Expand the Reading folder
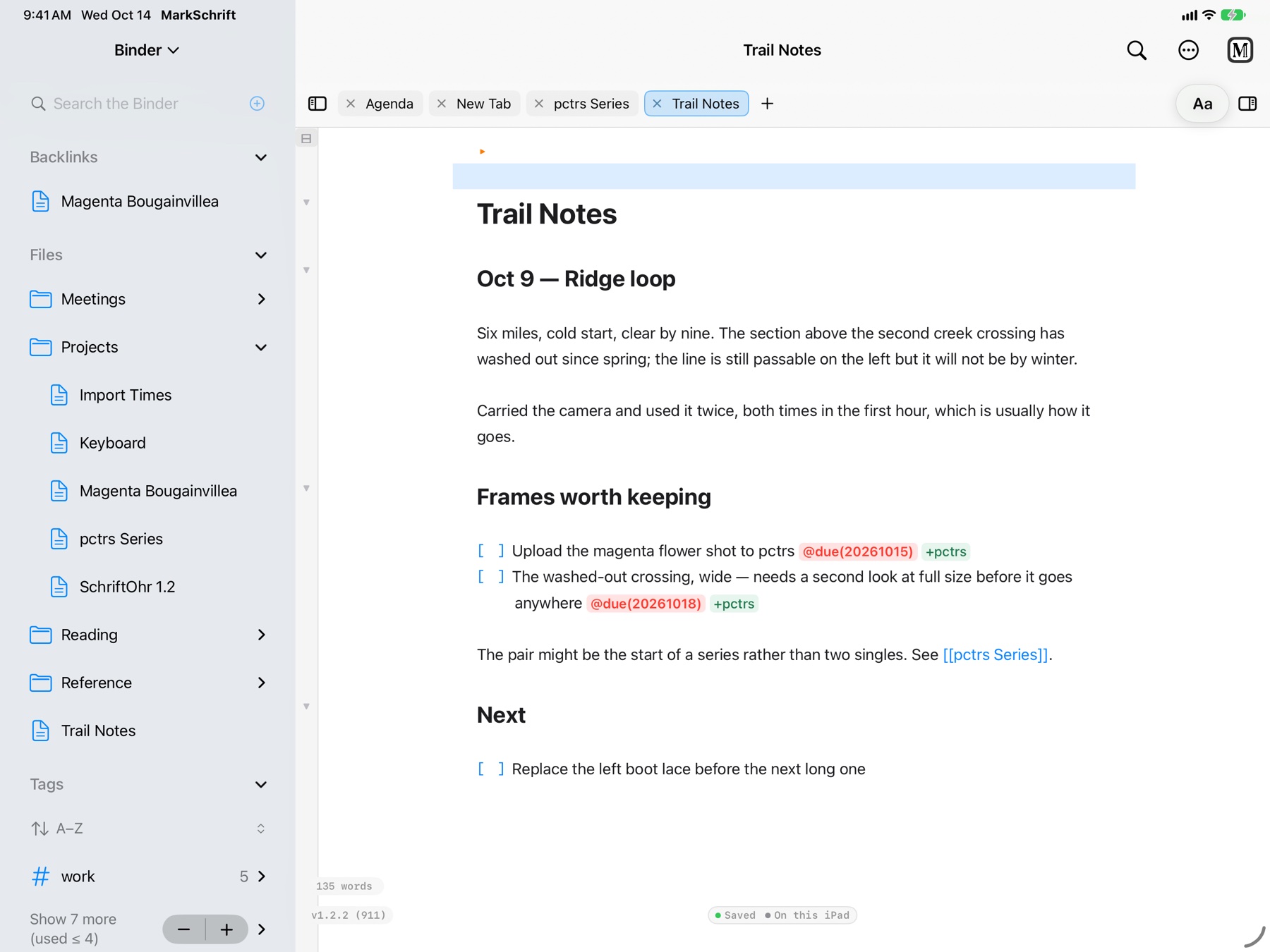Image resolution: width=1270 pixels, height=952 pixels. 261,635
